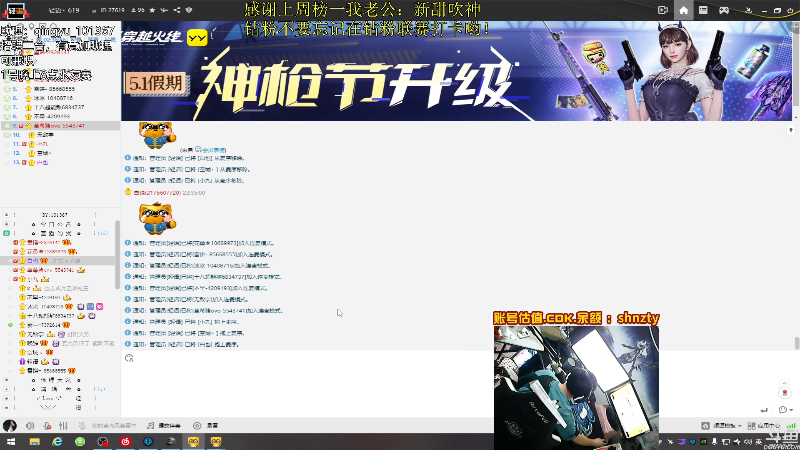Image resolution: width=800 pixels, height=450 pixels.
Task: Open the template list icon beside home
Action: [703, 10]
